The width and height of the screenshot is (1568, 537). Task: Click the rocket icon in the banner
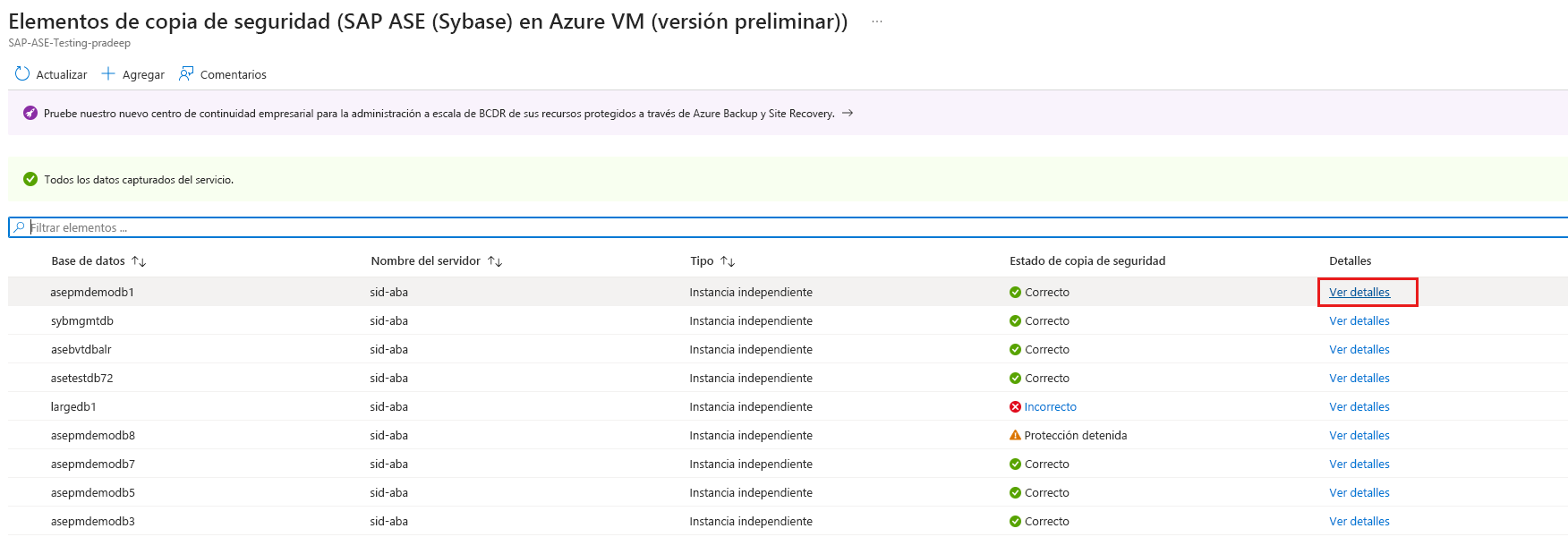30,114
